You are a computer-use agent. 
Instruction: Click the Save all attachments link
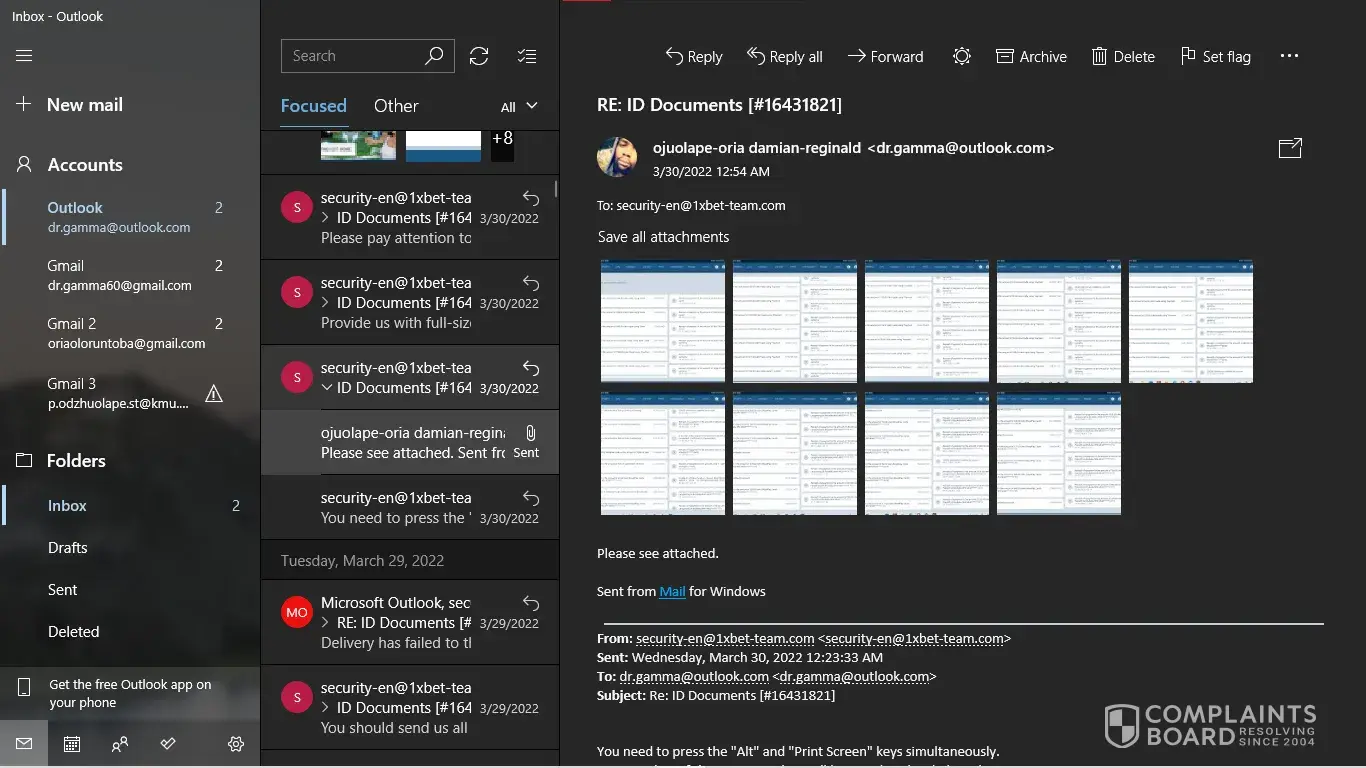(x=663, y=237)
